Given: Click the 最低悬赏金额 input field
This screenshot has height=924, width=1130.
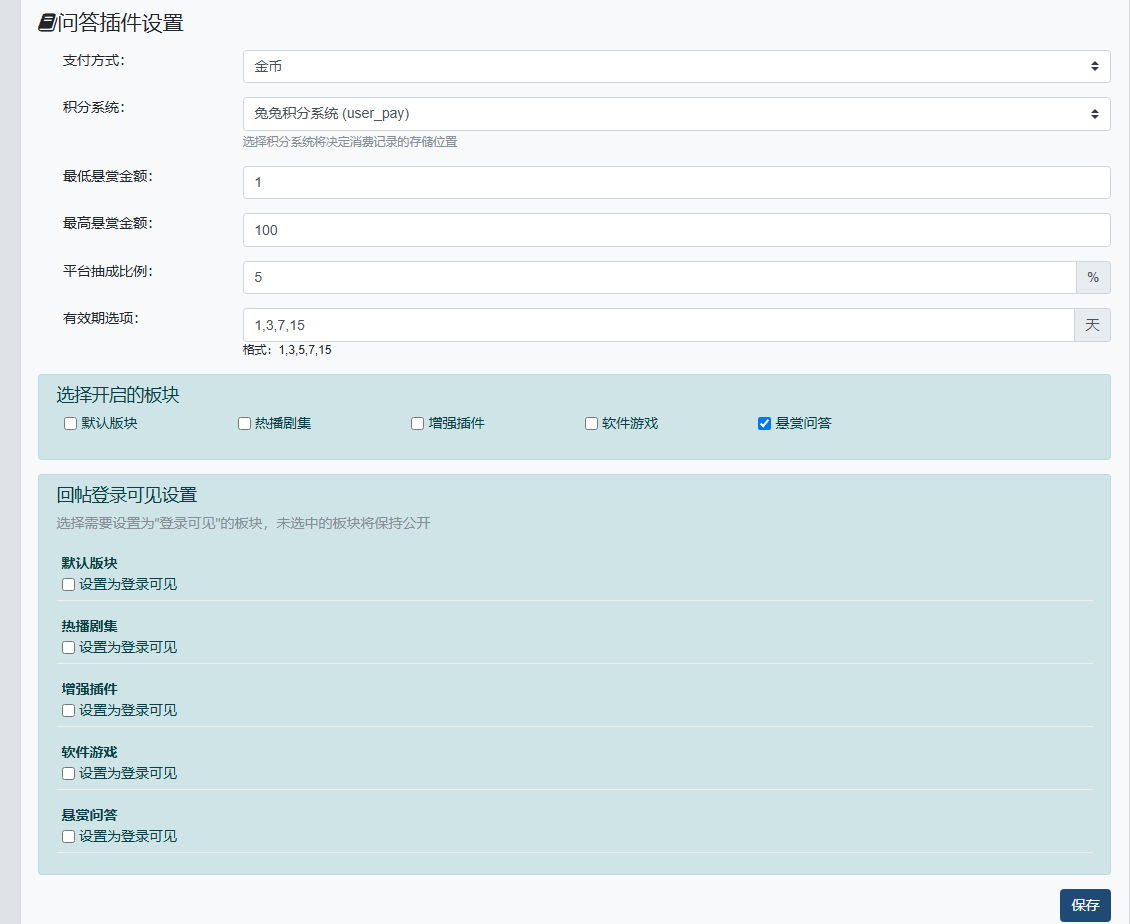Looking at the screenshot, I should tap(676, 183).
